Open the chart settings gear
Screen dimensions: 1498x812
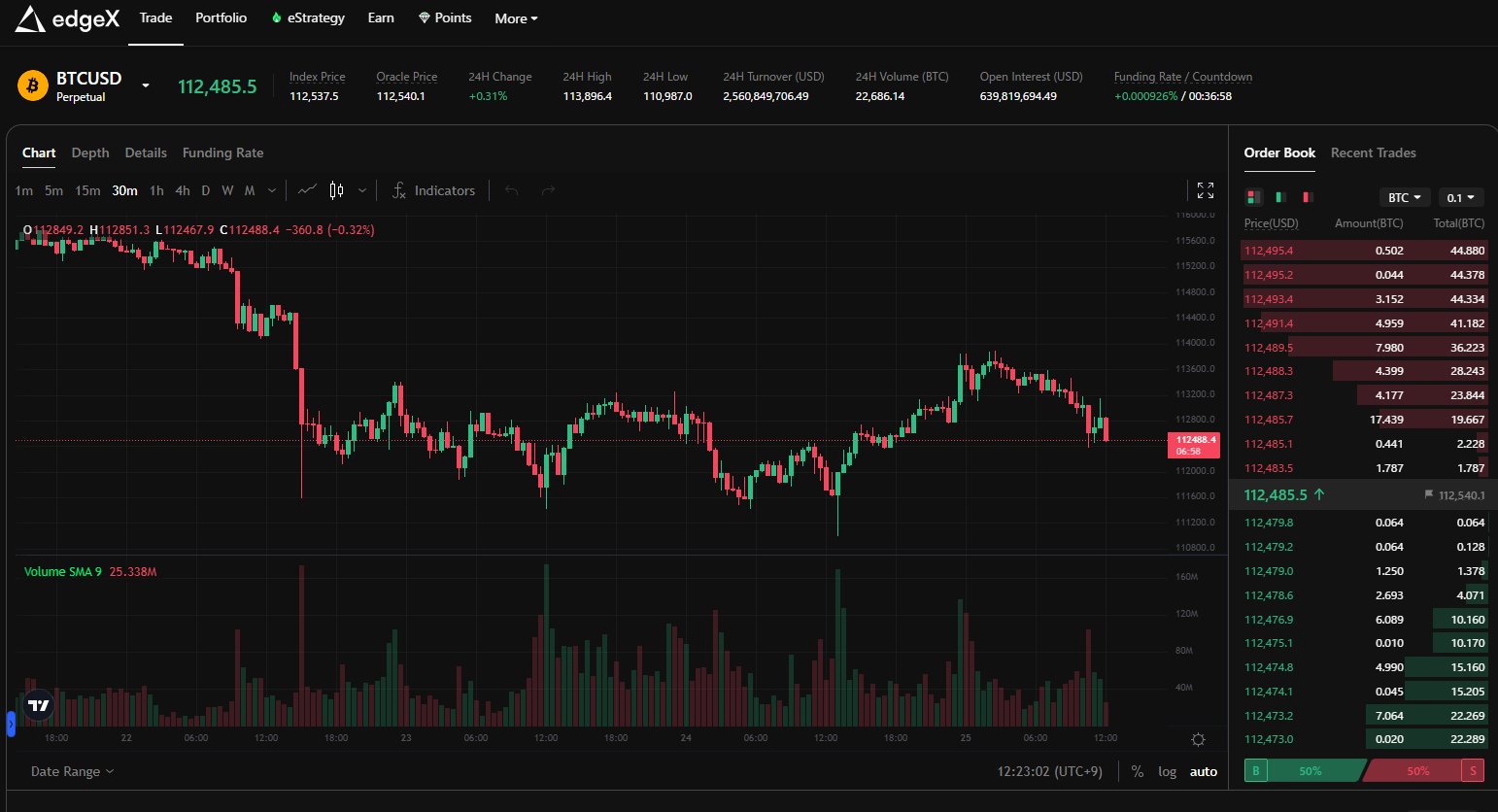[x=1198, y=739]
